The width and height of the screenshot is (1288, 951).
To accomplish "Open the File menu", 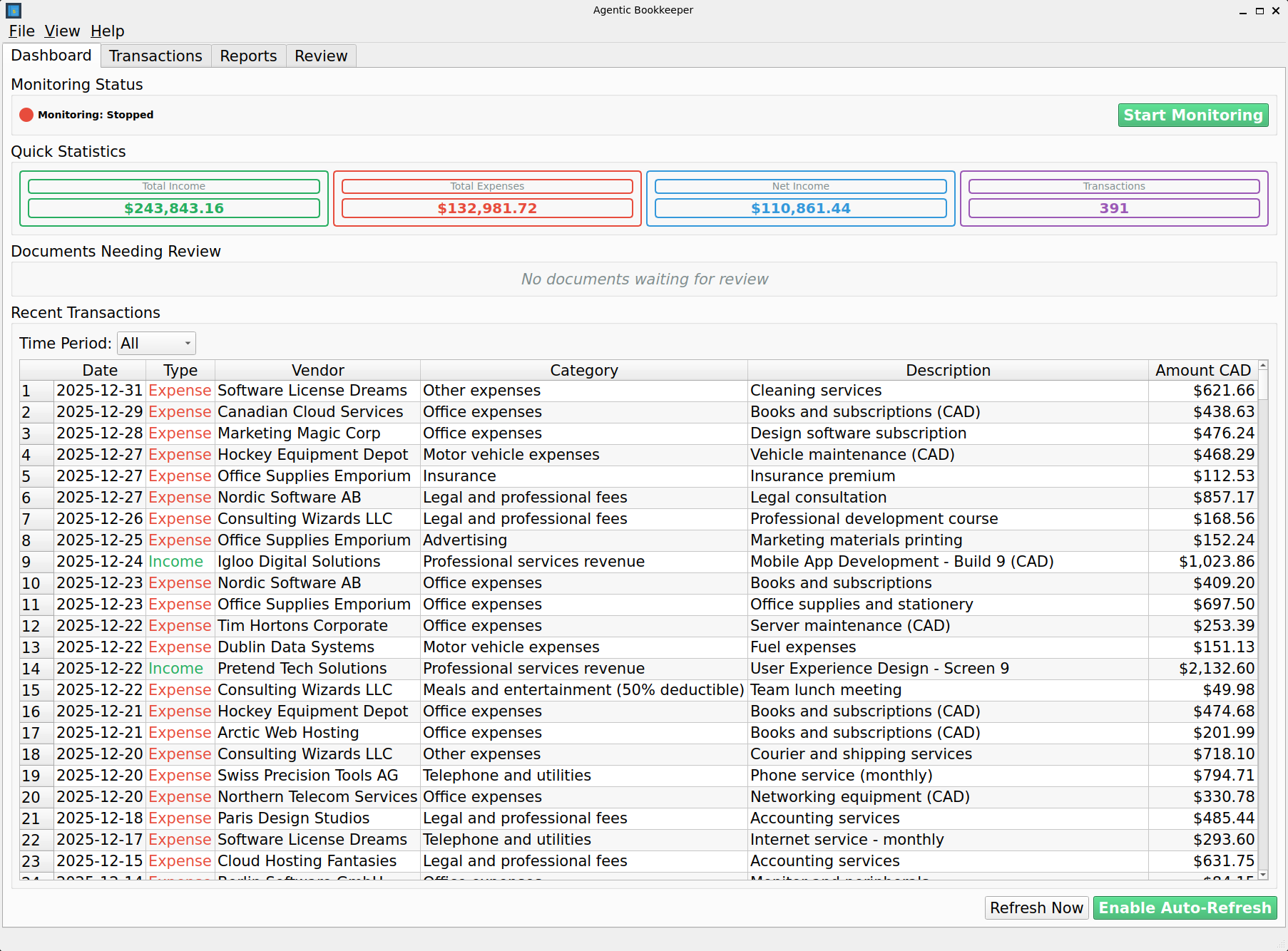I will pyautogui.click(x=21, y=31).
